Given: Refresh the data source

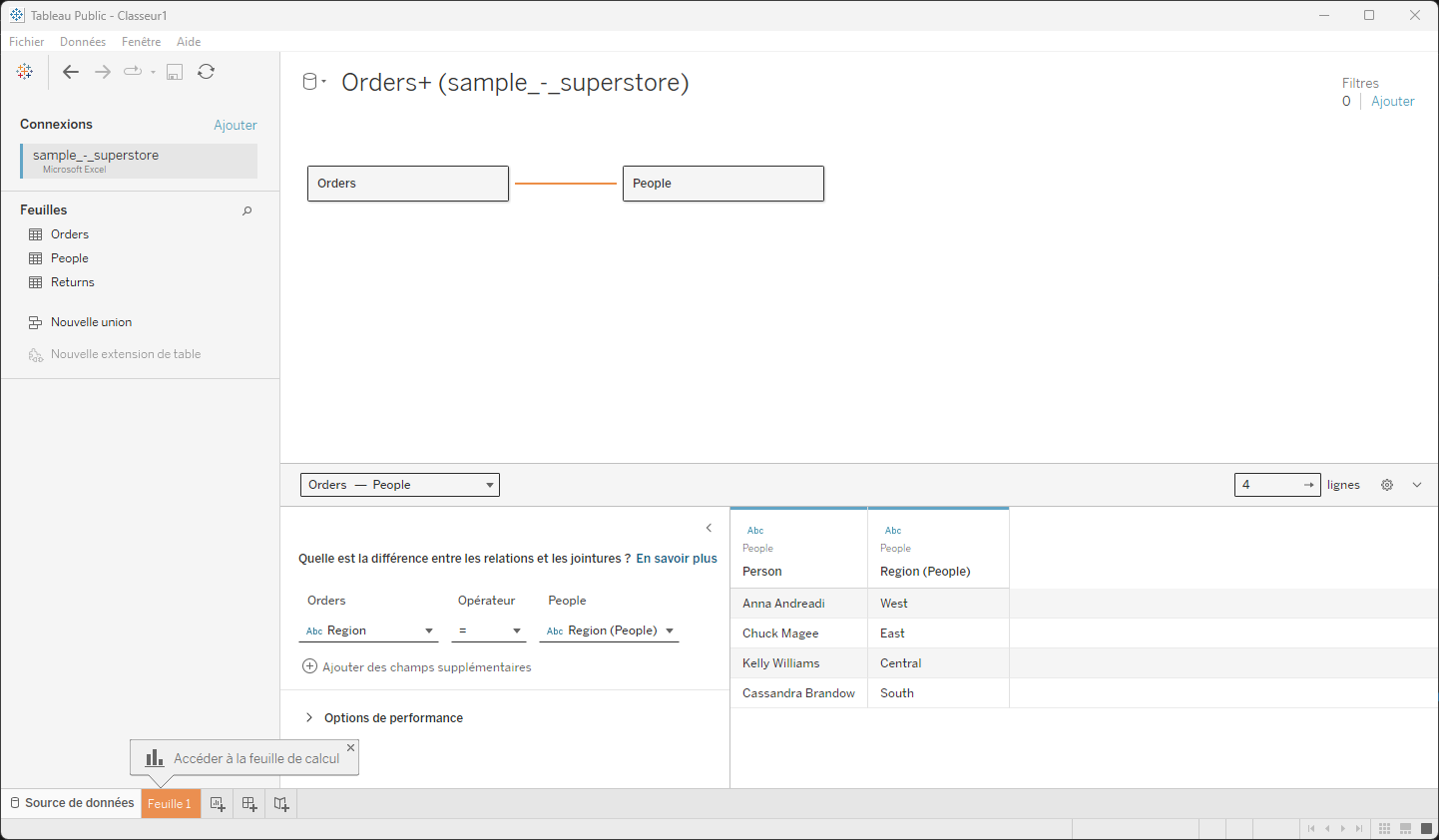Looking at the screenshot, I should coord(207,72).
